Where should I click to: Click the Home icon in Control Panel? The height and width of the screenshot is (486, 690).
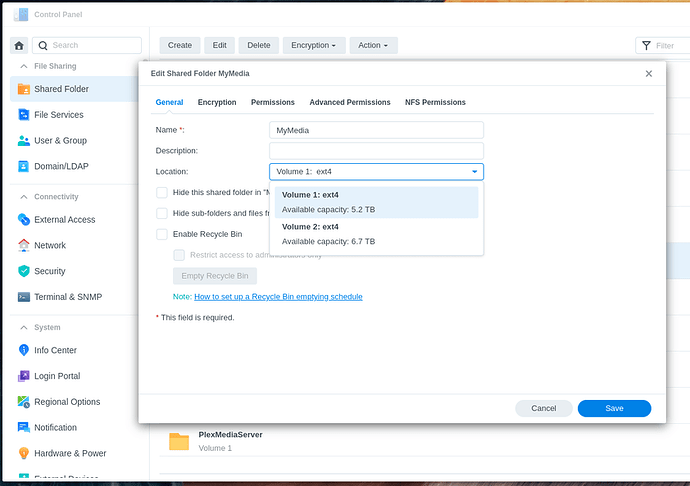point(19,45)
